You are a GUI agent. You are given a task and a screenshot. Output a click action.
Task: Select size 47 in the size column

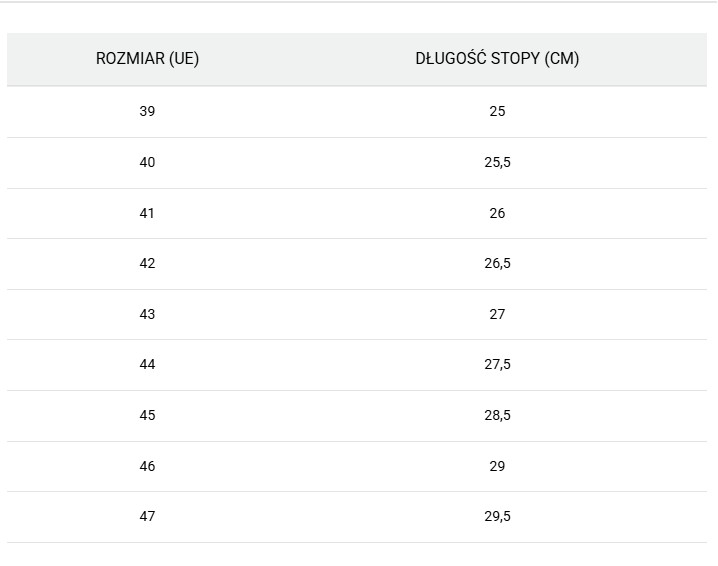[147, 516]
